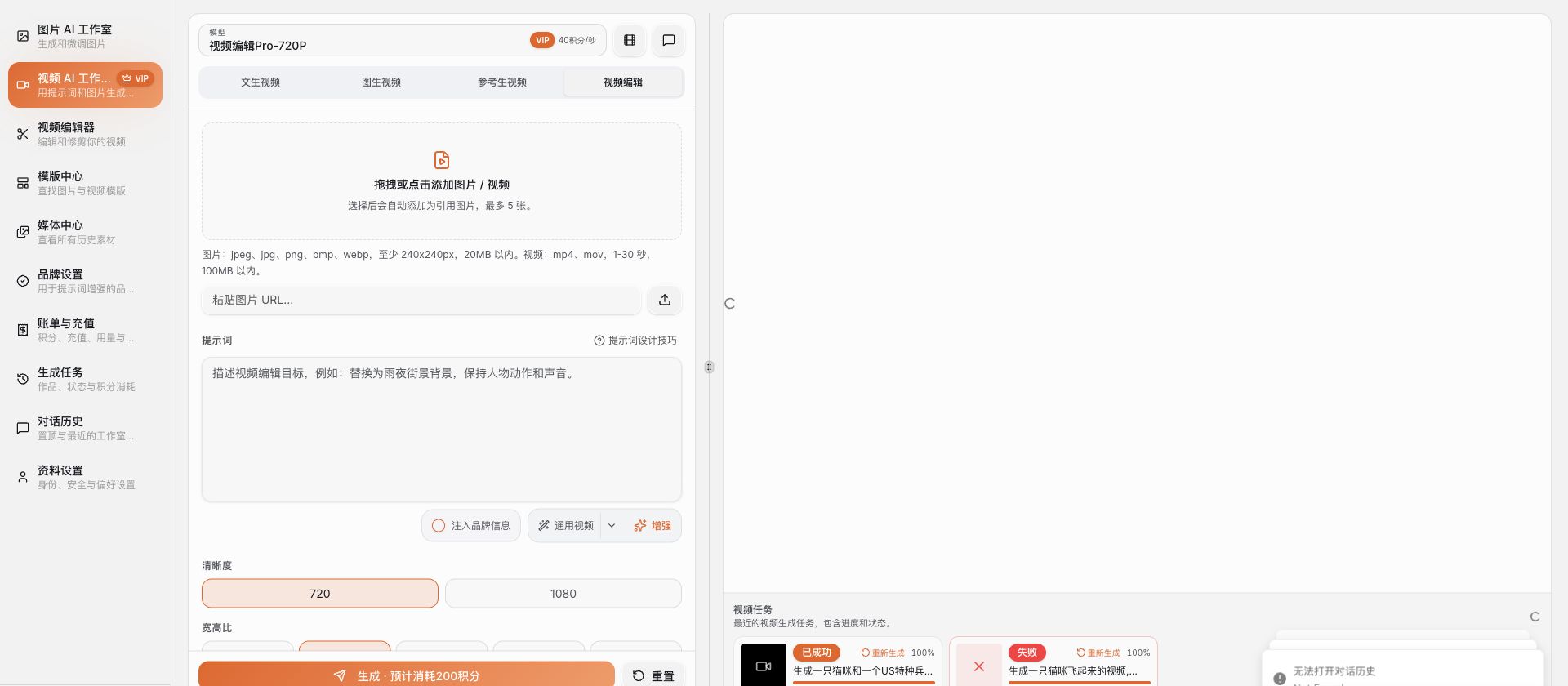The image size is (1568, 686).
Task: Open 对话历史 sidebar entry
Action: tap(85, 428)
